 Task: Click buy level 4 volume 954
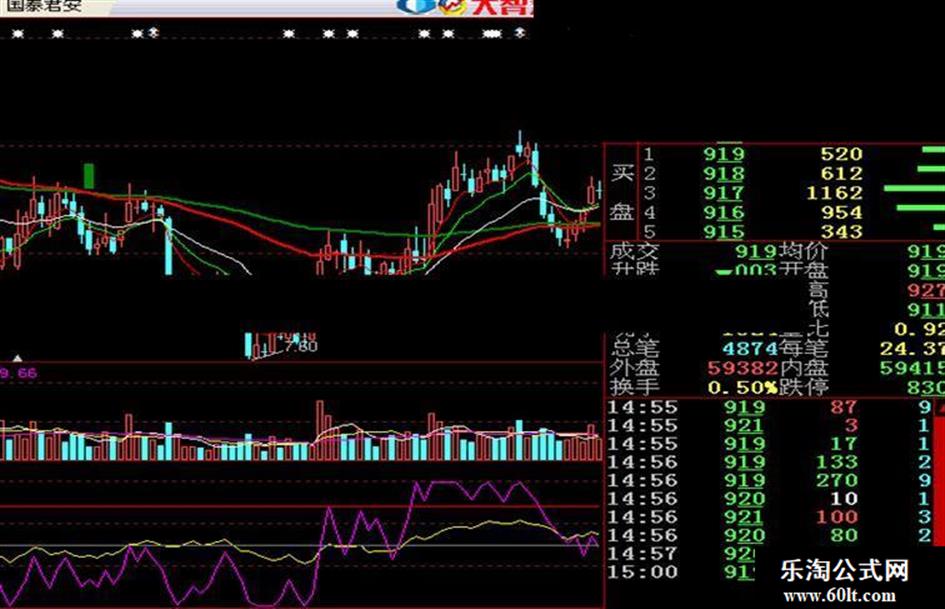tap(841, 212)
